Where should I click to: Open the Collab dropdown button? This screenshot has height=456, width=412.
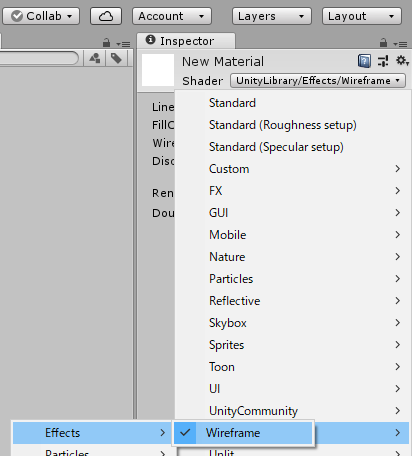pyautogui.click(x=41, y=16)
